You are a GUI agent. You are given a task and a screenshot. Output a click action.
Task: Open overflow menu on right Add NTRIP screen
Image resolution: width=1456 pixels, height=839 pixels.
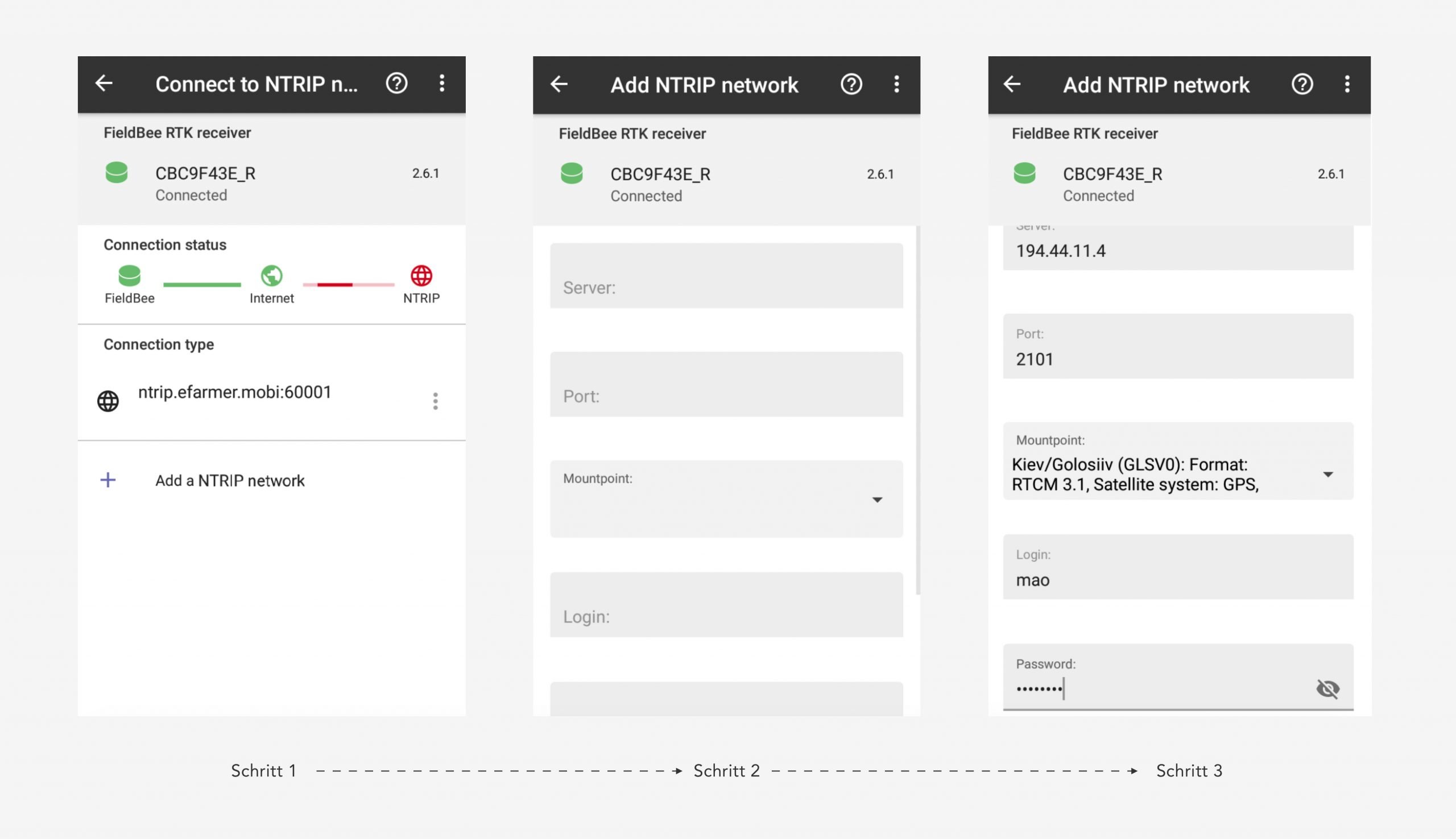(1347, 85)
